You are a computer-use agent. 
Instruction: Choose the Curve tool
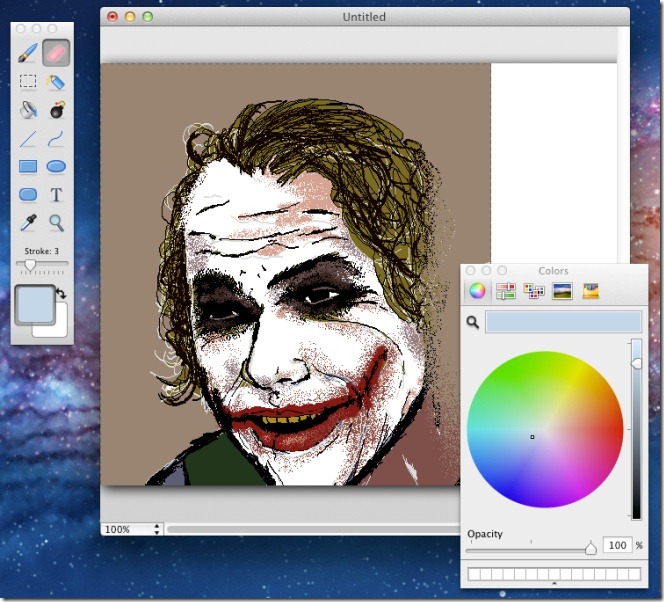coord(56,138)
